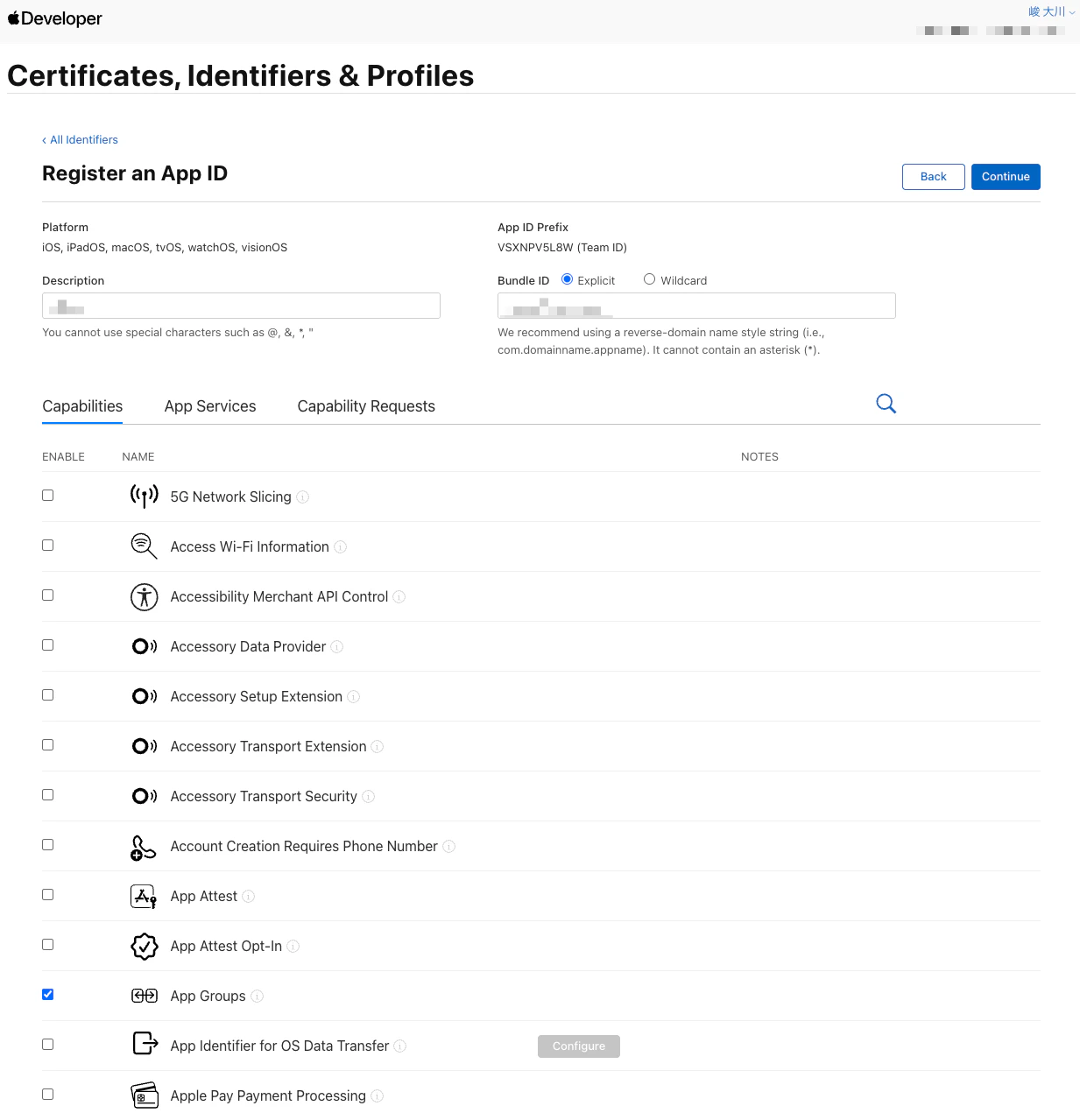Viewport: 1080px width, 1120px height.
Task: Enable the Accessory Setup Extension checkbox
Action: point(48,695)
